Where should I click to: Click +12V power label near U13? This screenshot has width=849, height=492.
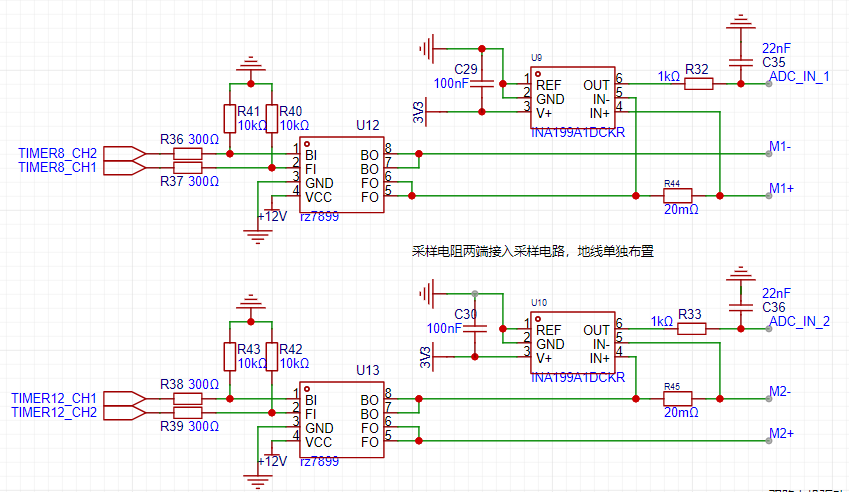(x=272, y=461)
